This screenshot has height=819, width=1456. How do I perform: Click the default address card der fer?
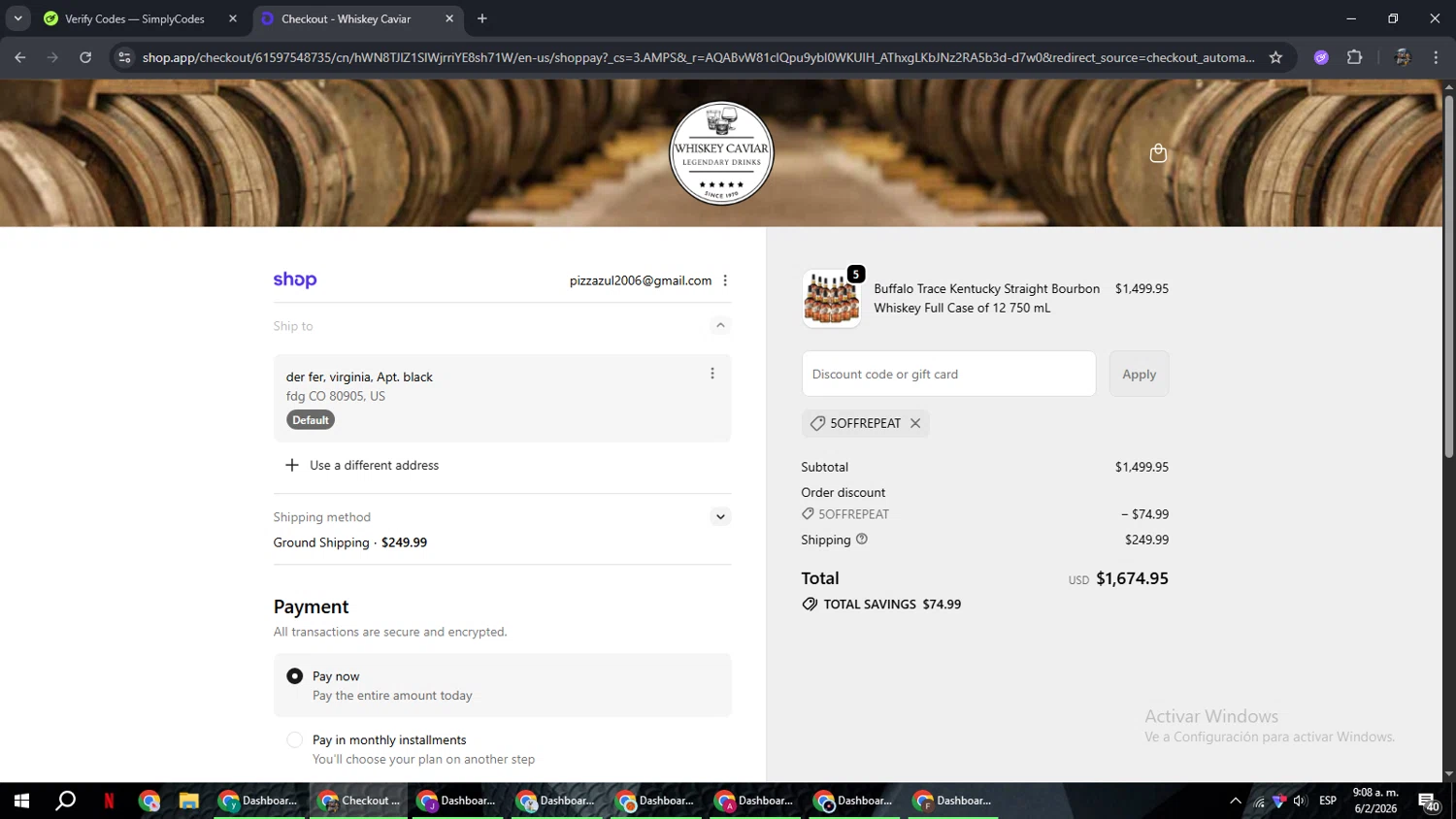point(502,398)
